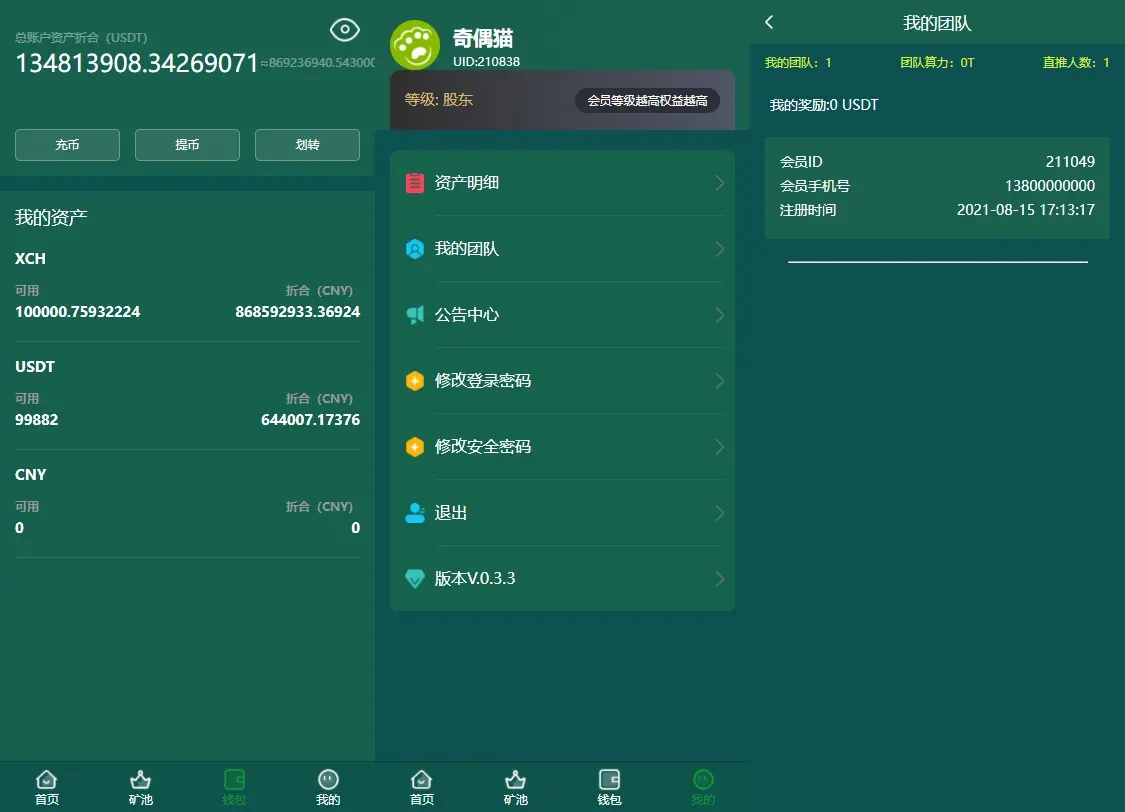Open 钱包 tab in the profile screen's bottom bar
1125x812 pixels.
[x=609, y=787]
